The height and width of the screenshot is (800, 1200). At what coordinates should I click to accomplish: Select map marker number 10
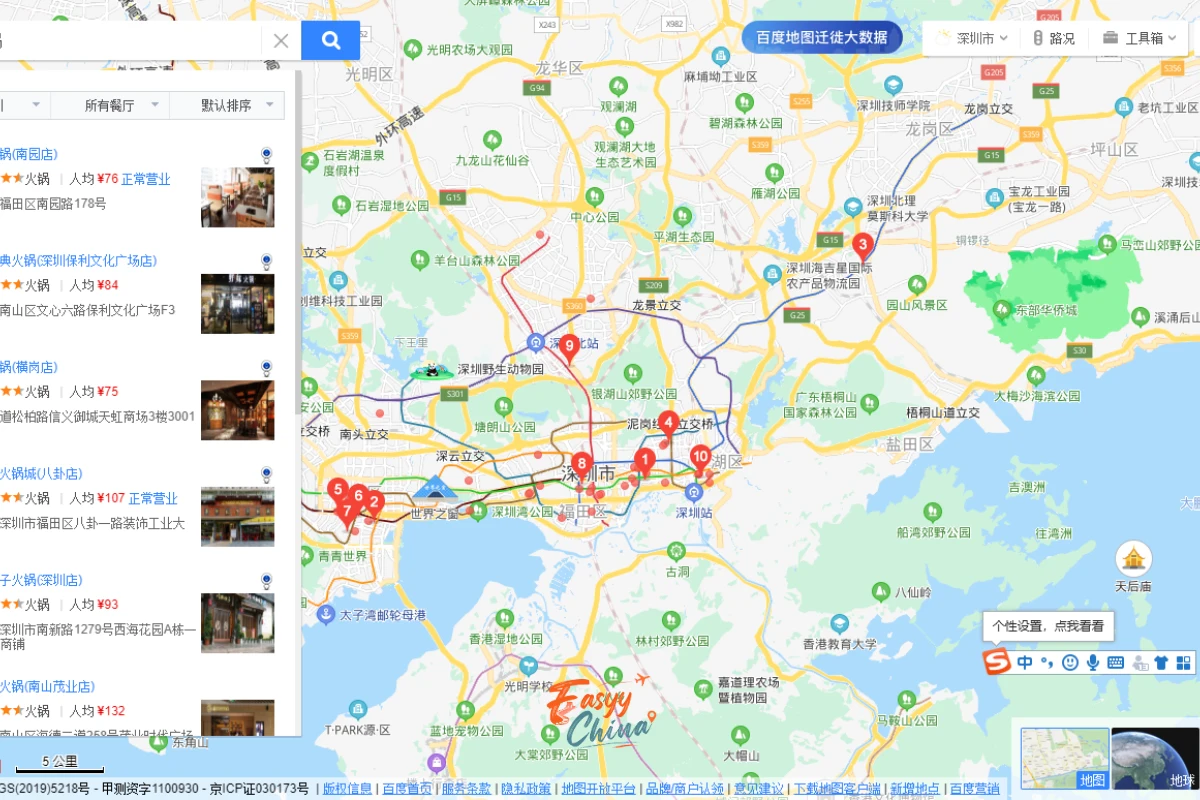(x=700, y=459)
